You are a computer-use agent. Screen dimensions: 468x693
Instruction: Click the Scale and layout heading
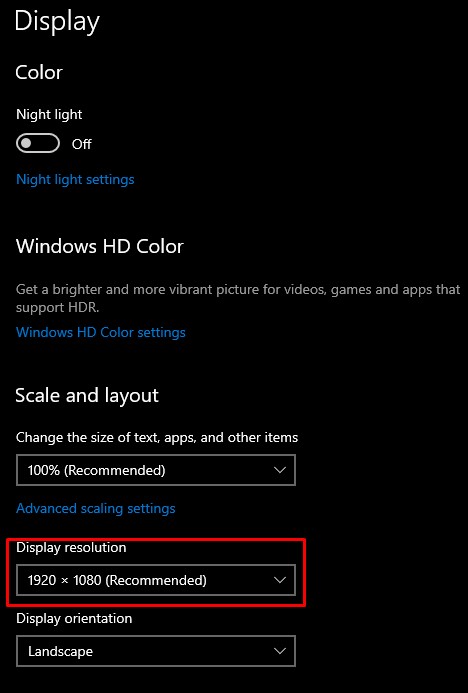pos(87,396)
